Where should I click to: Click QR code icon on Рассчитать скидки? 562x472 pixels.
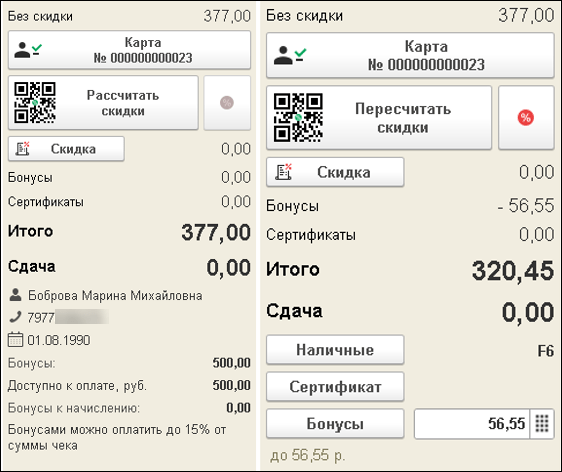[35, 102]
